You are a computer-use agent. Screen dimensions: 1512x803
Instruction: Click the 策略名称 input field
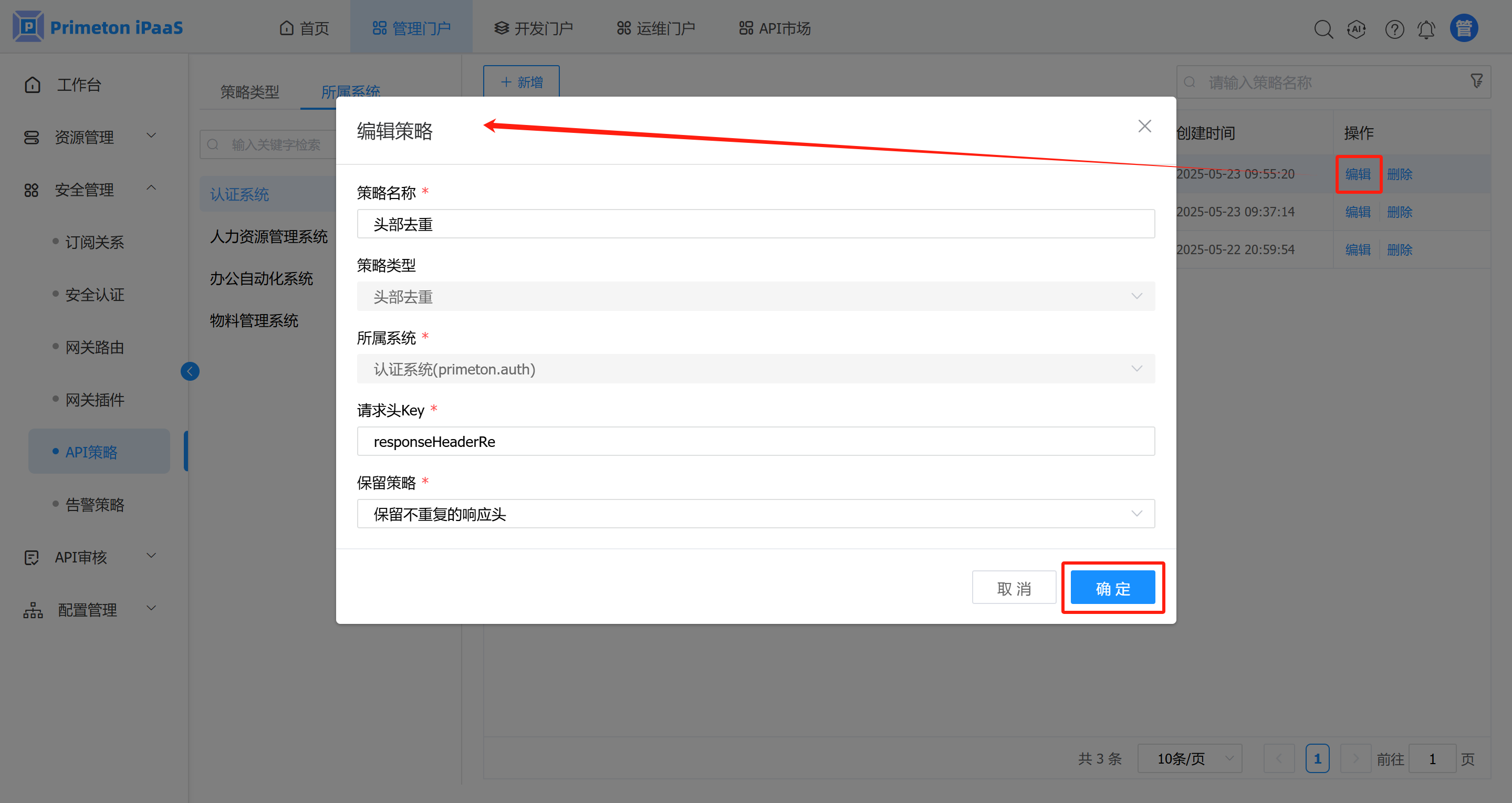(x=755, y=224)
